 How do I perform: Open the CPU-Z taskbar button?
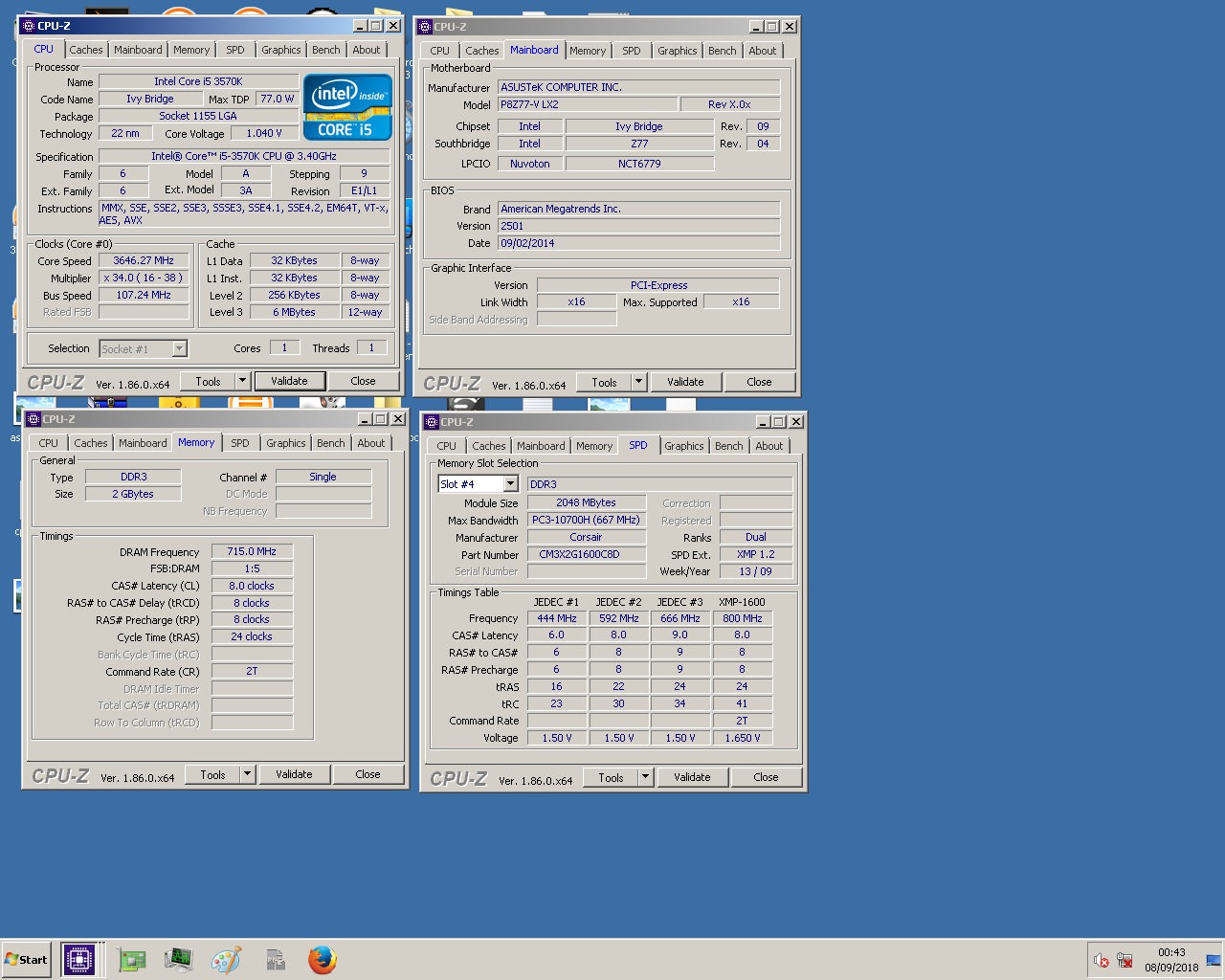(78, 959)
